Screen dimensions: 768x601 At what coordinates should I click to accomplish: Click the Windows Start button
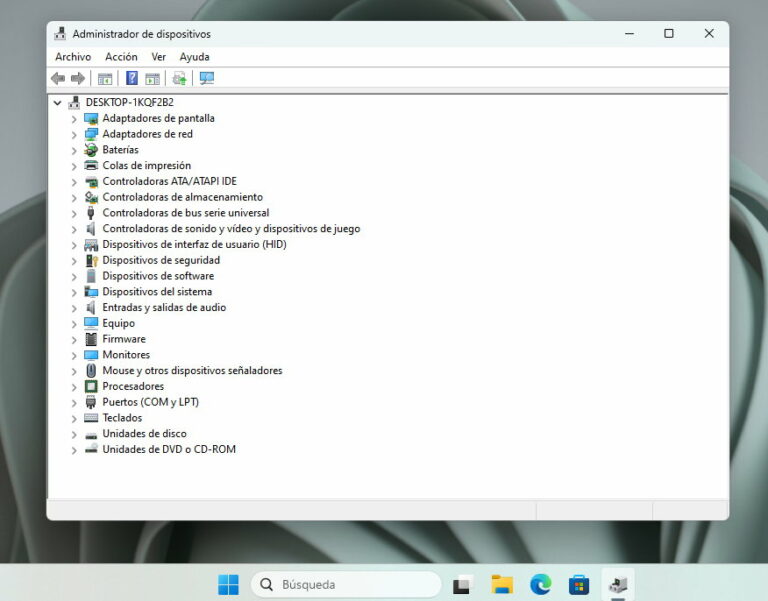click(228, 584)
